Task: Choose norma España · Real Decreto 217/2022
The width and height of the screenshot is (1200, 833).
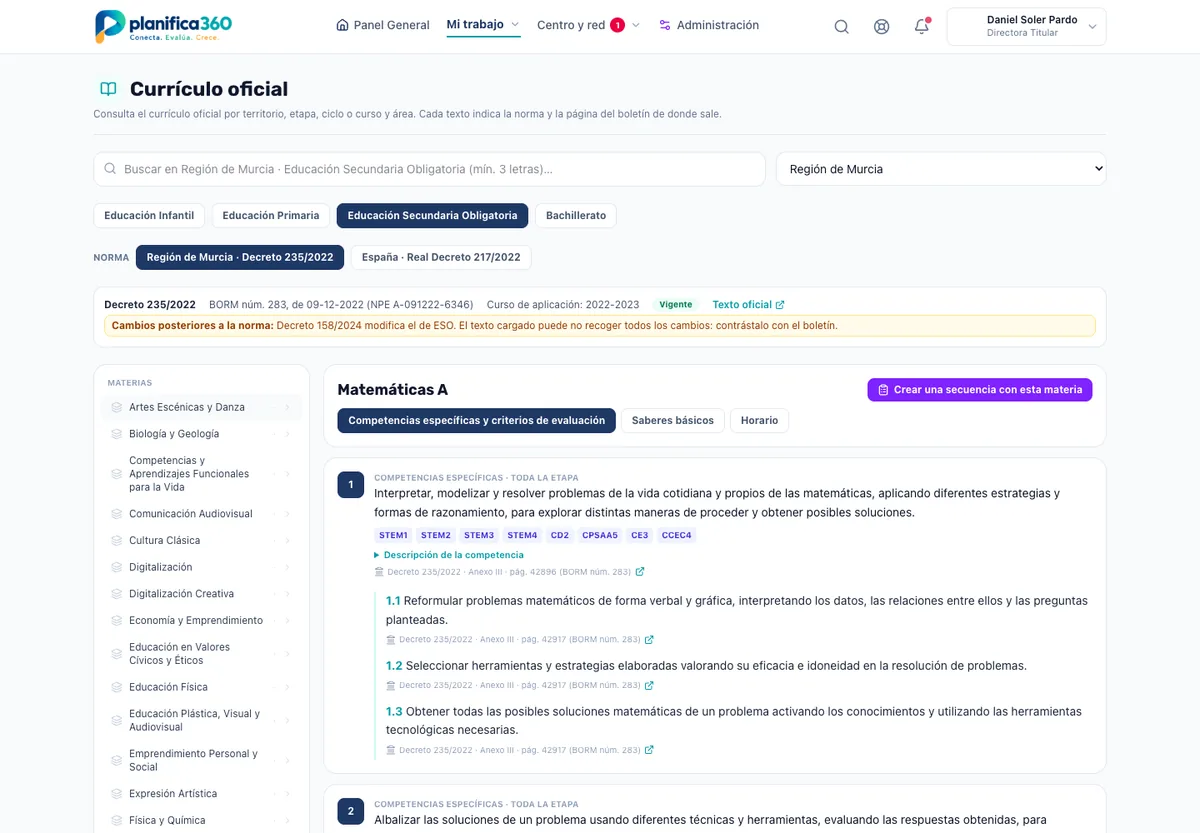Action: [x=441, y=257]
